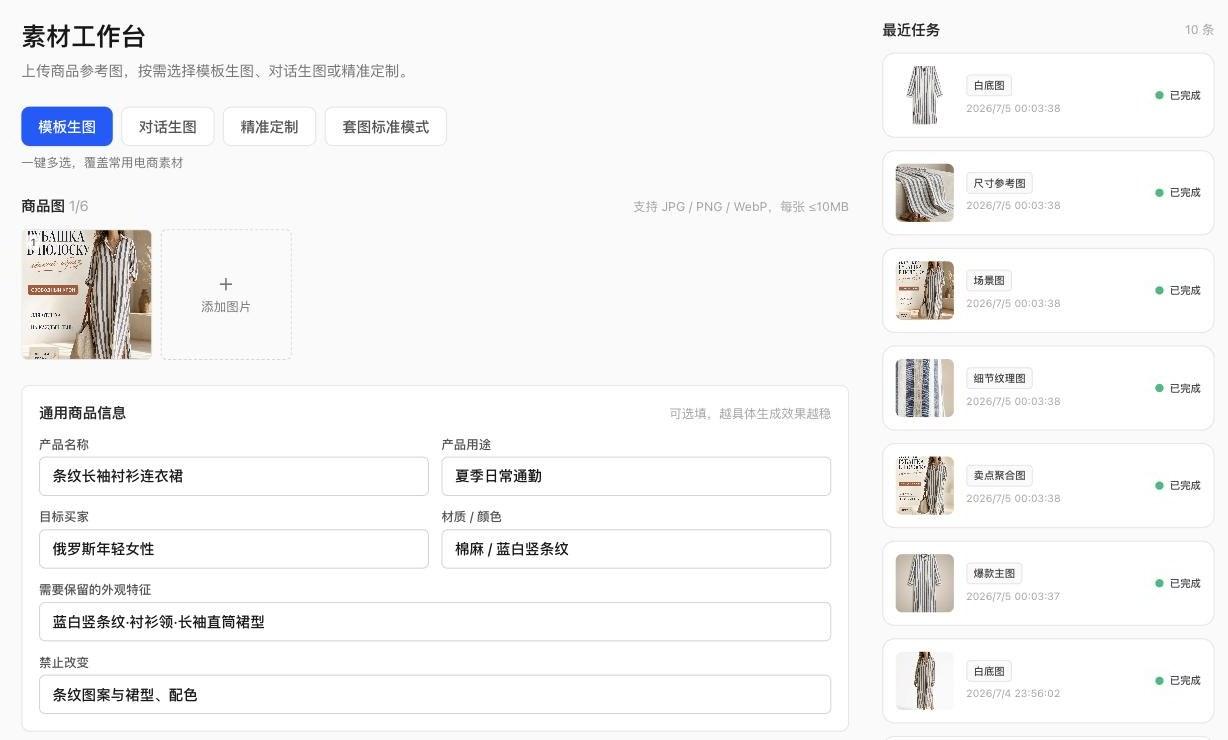Open the 精准定制 tab
The width and height of the screenshot is (1228, 740).
pos(269,127)
